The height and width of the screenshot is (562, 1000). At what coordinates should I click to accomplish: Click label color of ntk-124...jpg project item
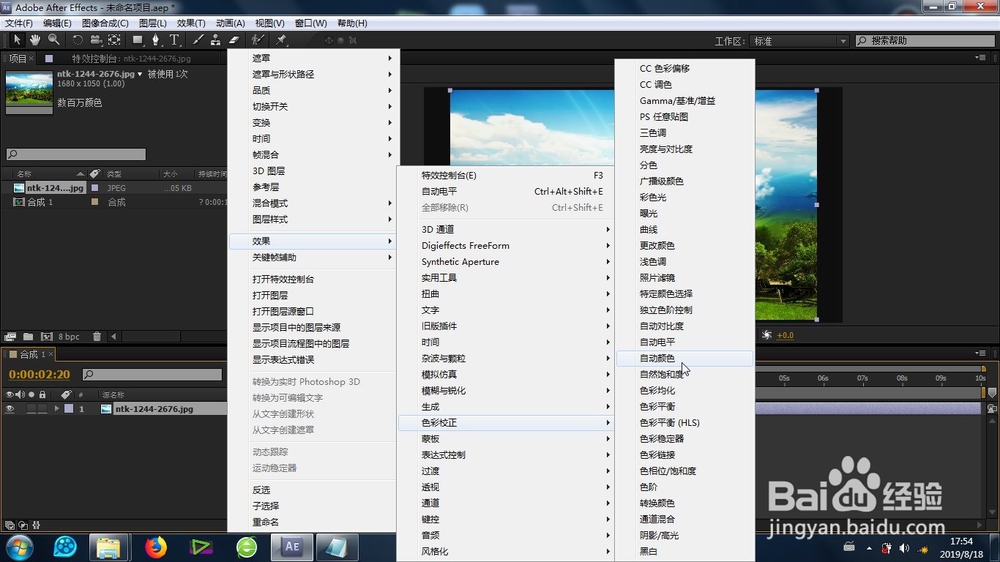[95, 188]
